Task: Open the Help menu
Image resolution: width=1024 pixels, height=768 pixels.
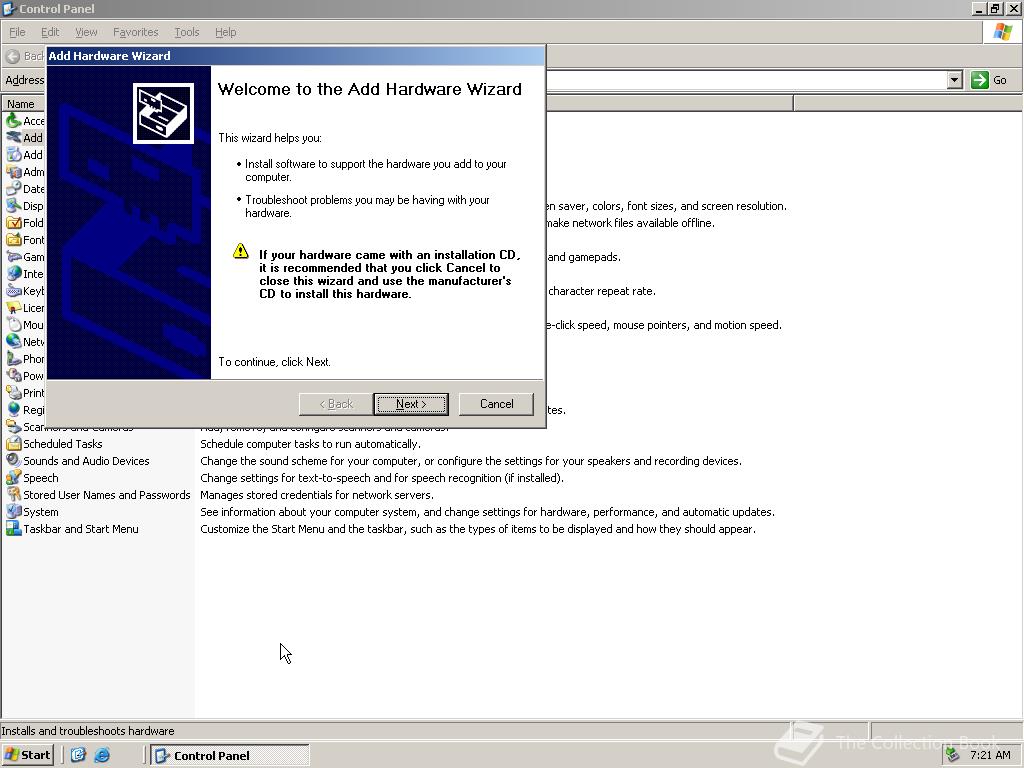Action: click(225, 32)
